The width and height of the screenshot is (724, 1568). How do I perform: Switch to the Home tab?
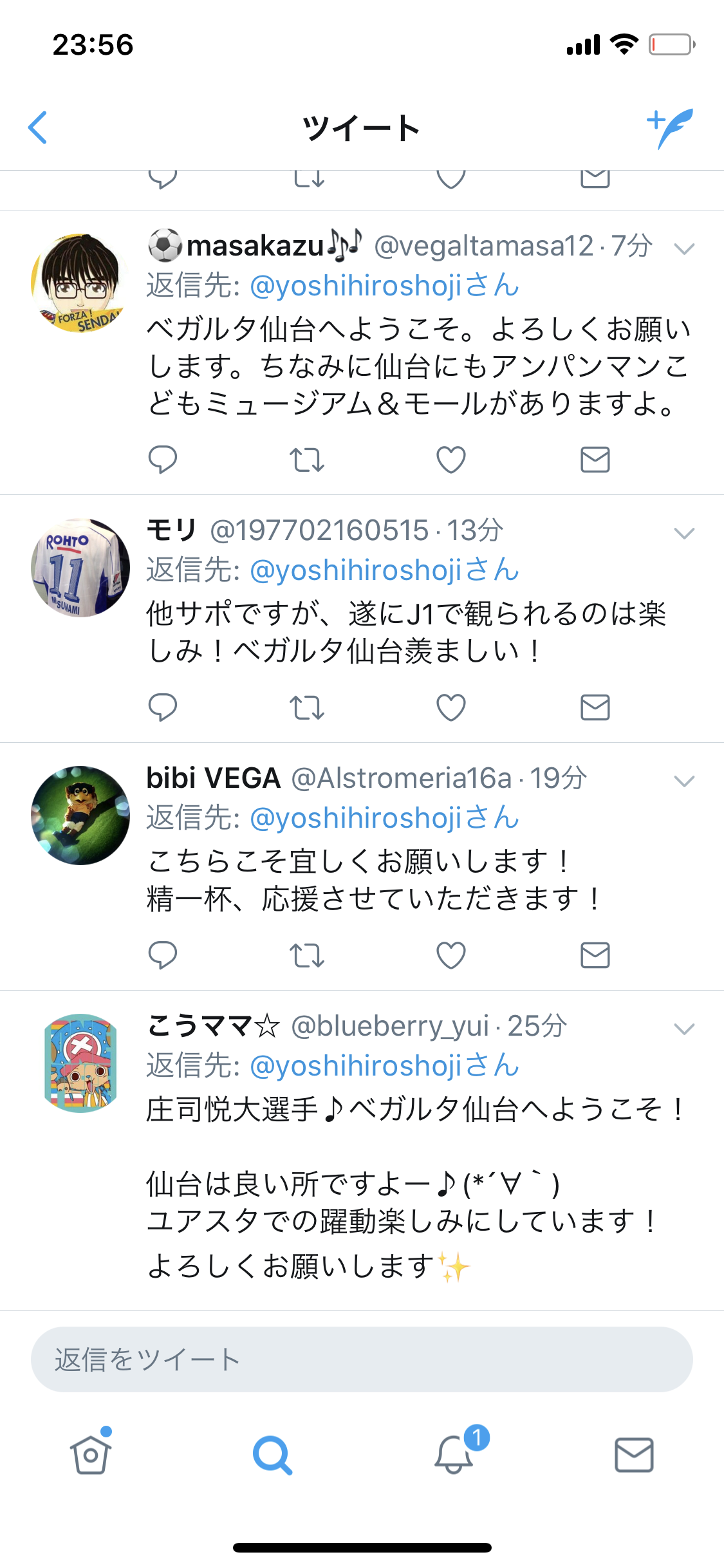tap(91, 1454)
